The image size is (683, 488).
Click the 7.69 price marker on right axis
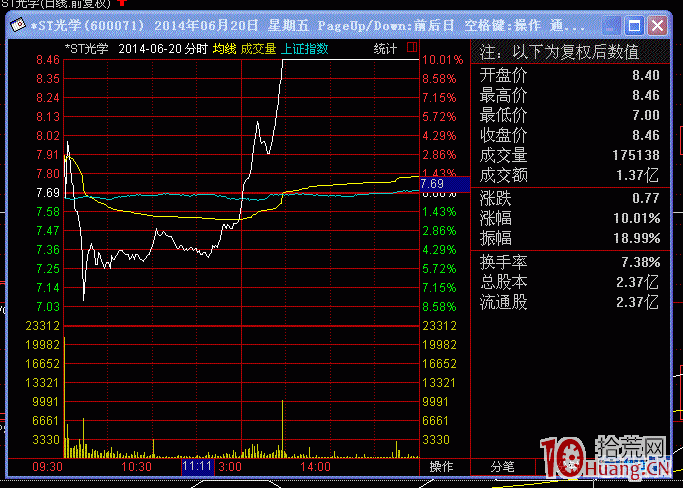pos(445,184)
